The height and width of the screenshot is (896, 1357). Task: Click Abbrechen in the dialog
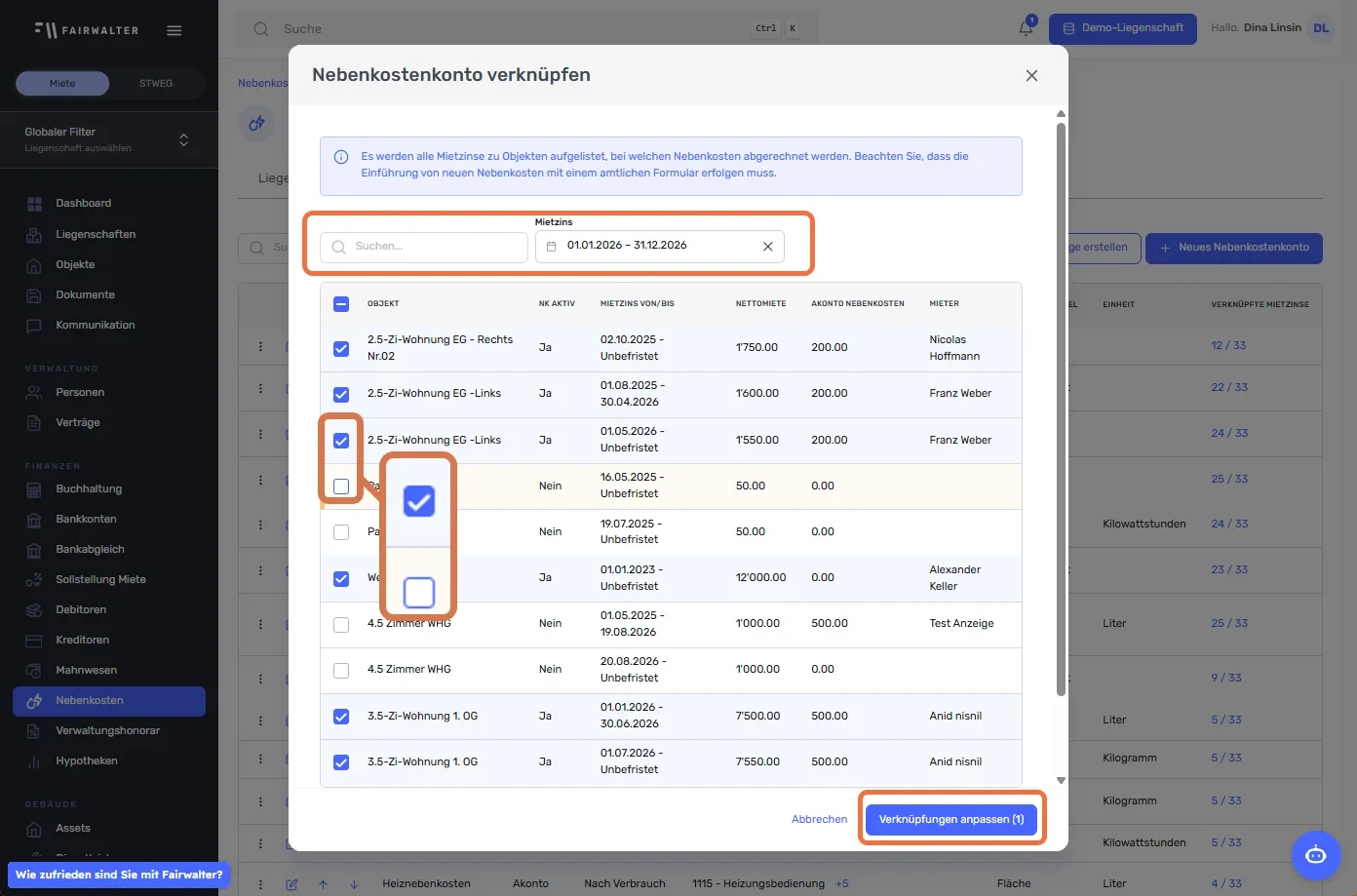[820, 819]
